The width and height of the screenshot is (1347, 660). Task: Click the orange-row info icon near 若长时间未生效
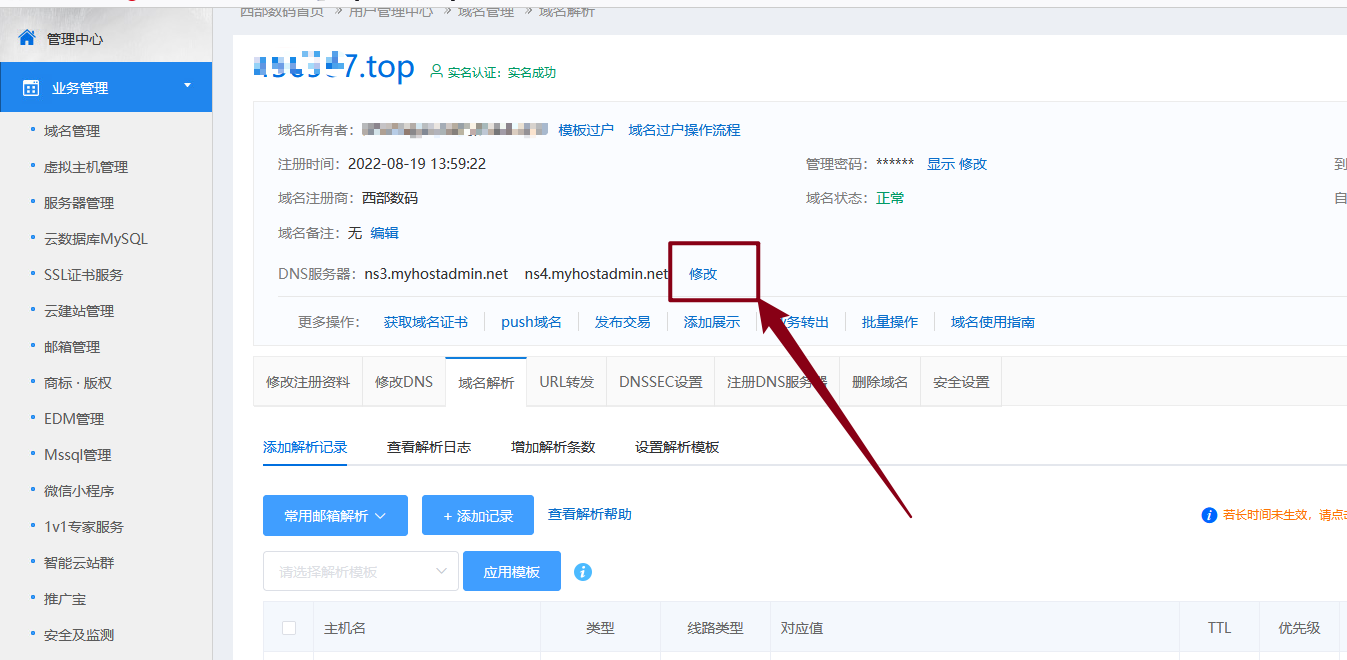point(1208,515)
